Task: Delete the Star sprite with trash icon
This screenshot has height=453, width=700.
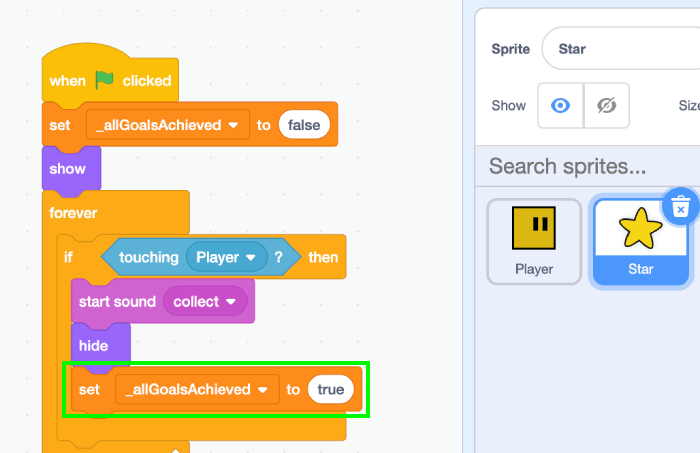Action: (680, 206)
